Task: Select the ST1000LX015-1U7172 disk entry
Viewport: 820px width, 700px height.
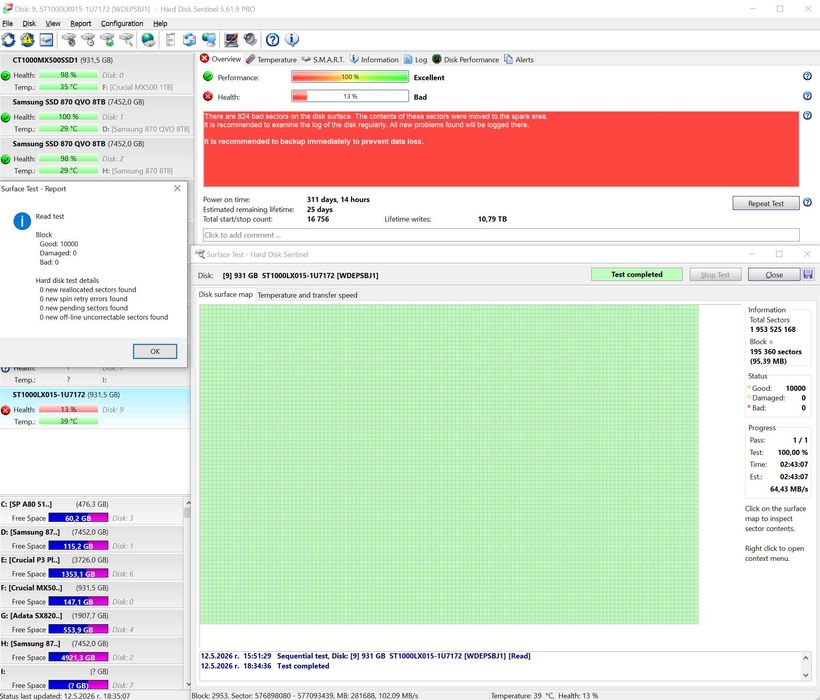Action: 95,408
